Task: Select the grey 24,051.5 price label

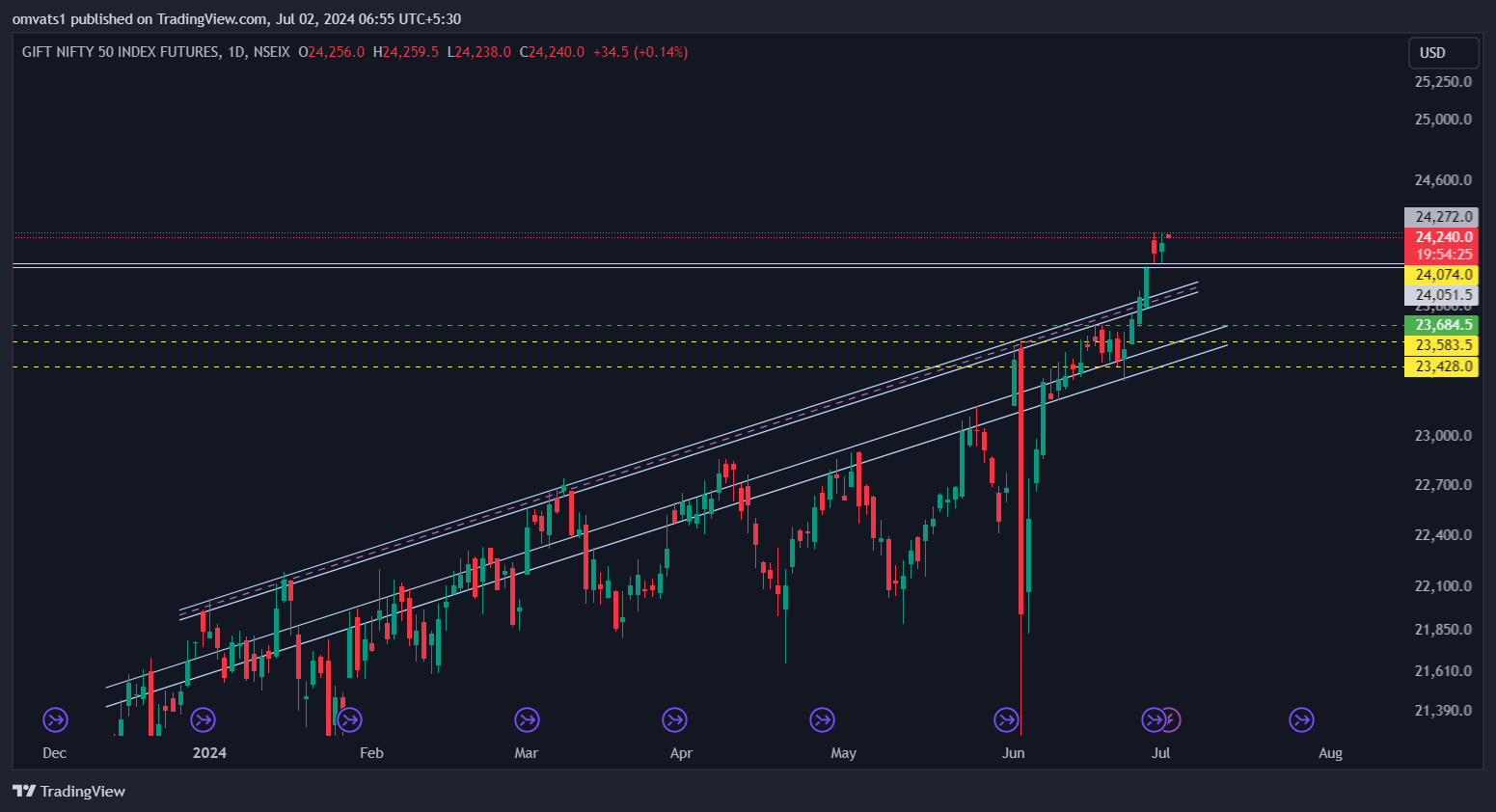Action: pyautogui.click(x=1441, y=295)
